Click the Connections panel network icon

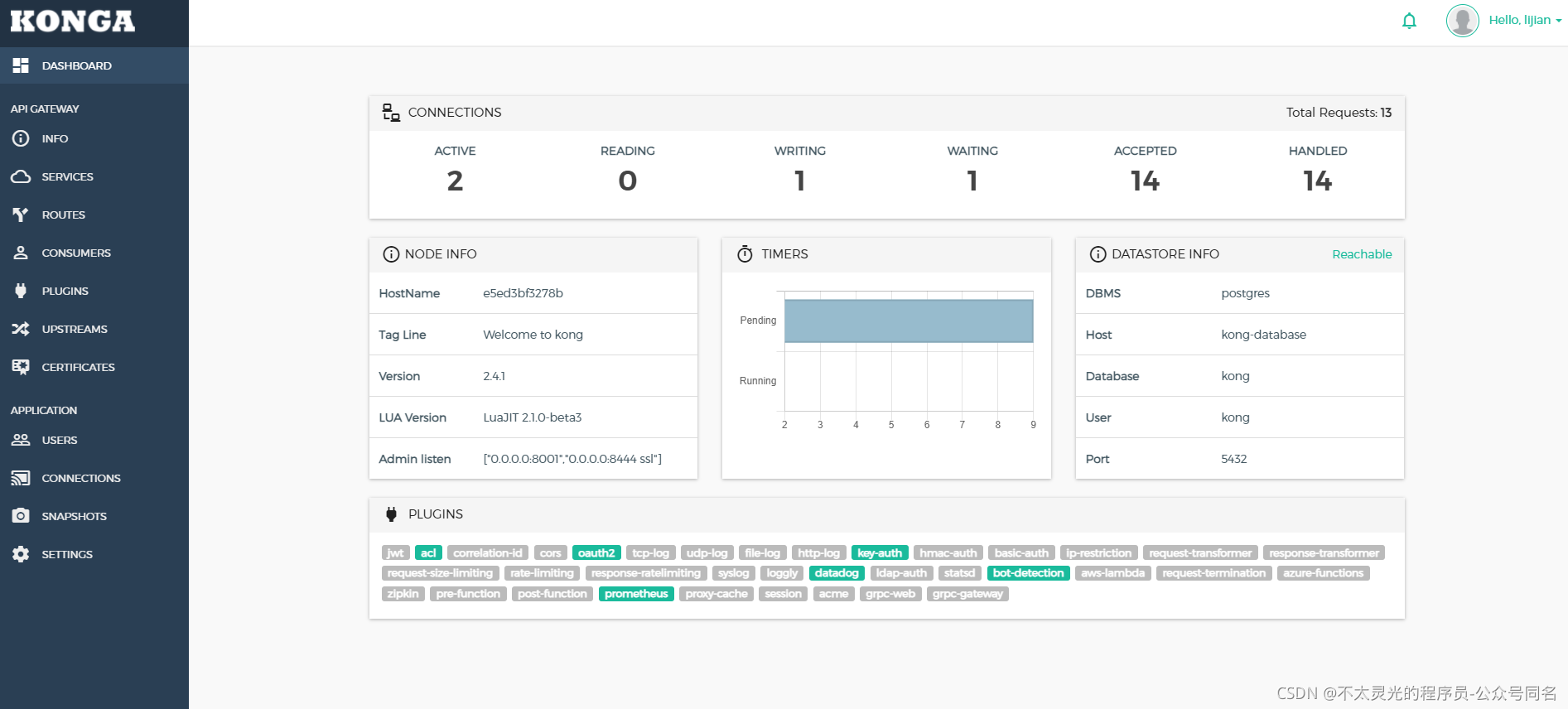pyautogui.click(x=391, y=113)
